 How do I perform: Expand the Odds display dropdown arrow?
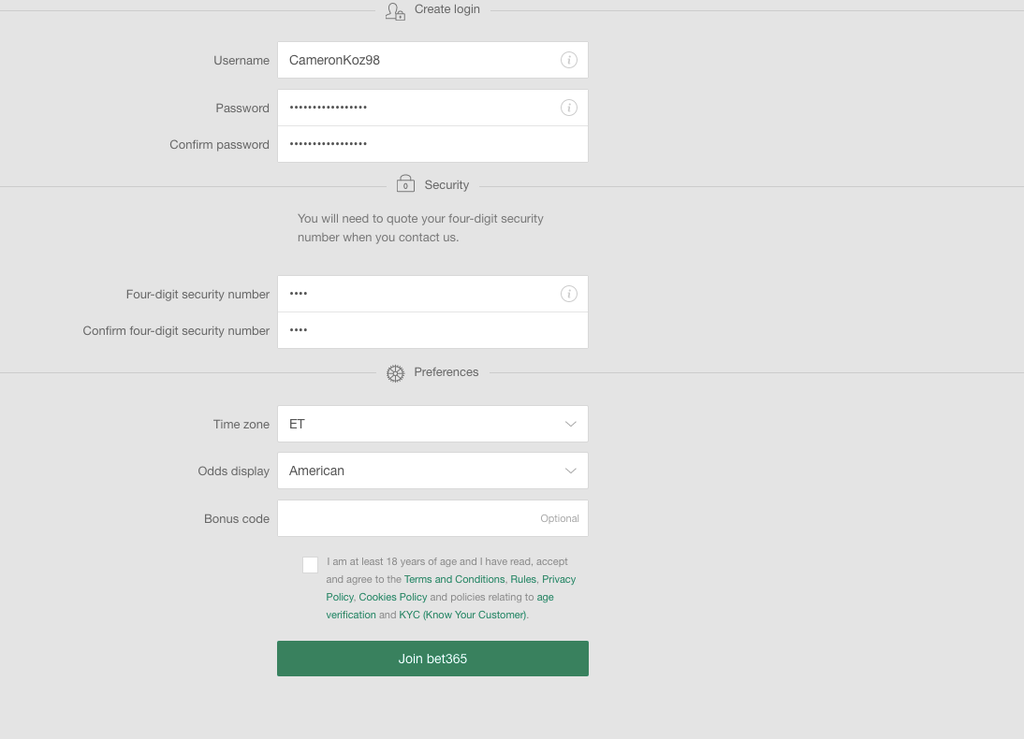pyautogui.click(x=570, y=471)
